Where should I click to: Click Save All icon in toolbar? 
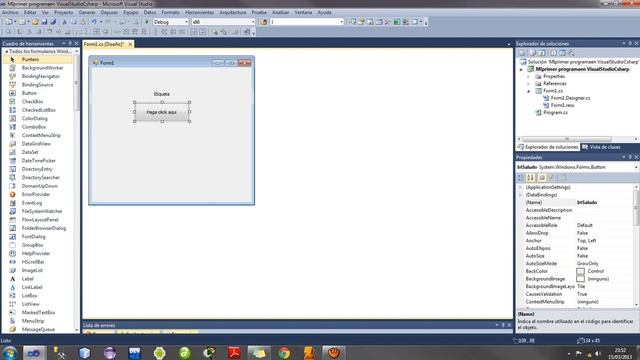(53, 22)
